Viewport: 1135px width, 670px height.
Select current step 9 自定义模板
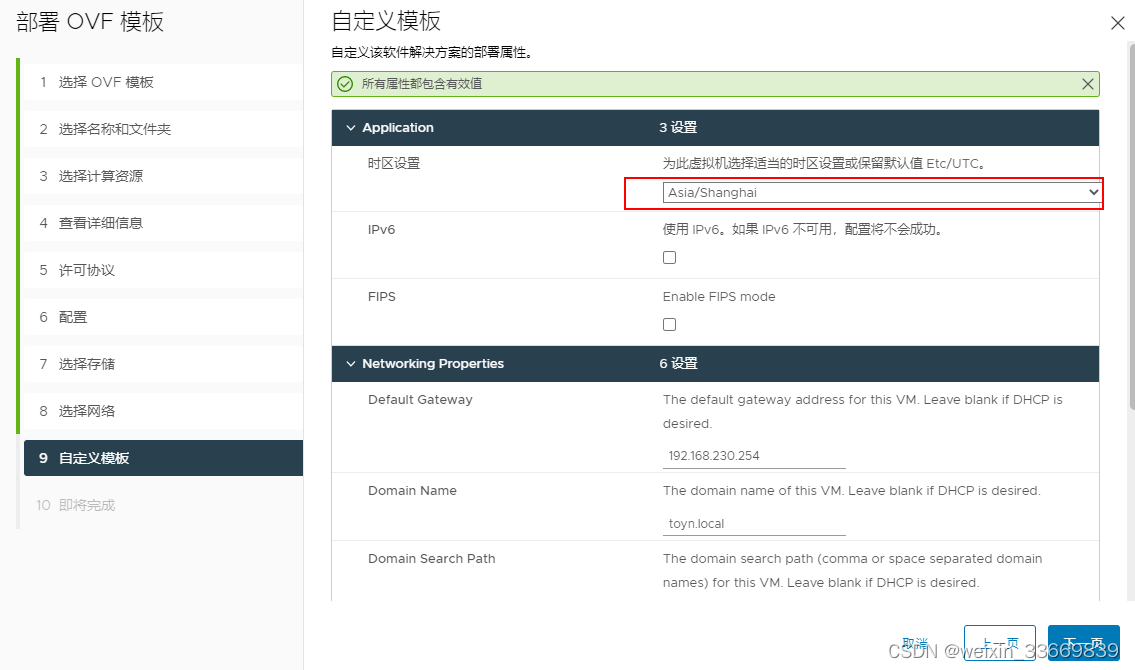(163, 458)
